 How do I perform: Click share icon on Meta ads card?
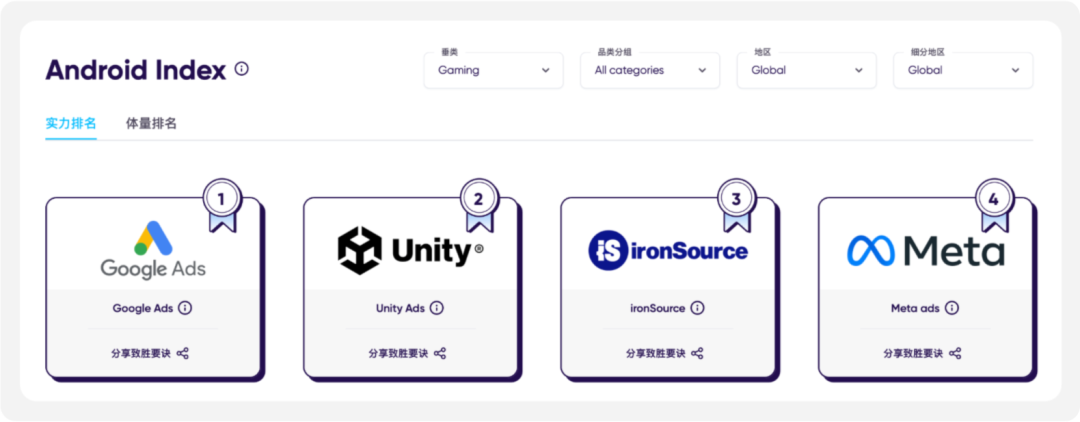click(955, 353)
